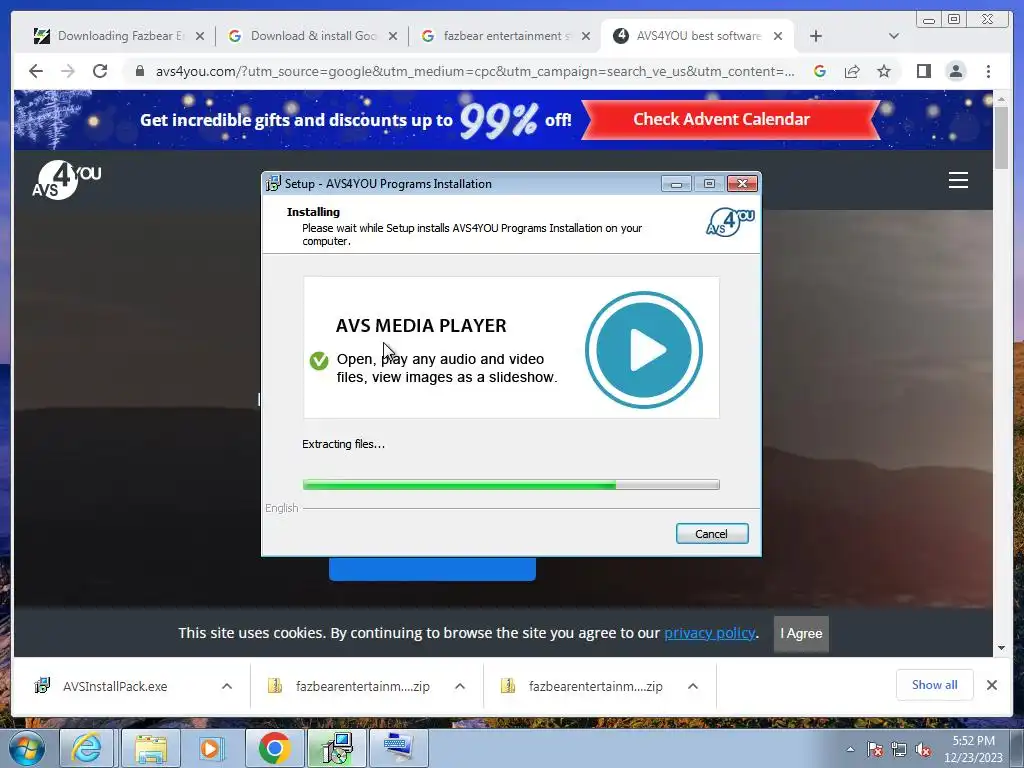This screenshot has height=768, width=1024.
Task: Switch to the Download & install Google tab
Action: [304, 36]
